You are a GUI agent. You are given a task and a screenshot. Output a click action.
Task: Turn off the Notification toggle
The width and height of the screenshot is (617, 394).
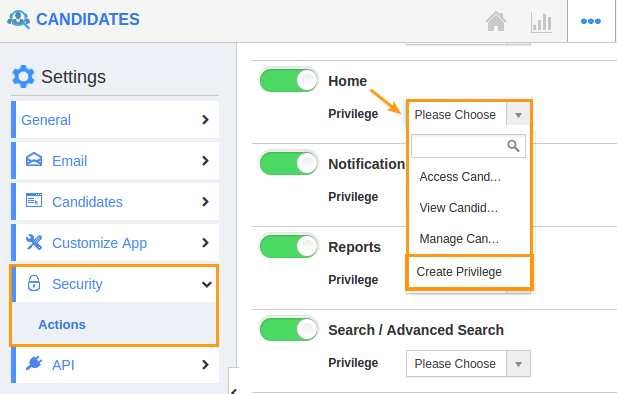(x=288, y=164)
